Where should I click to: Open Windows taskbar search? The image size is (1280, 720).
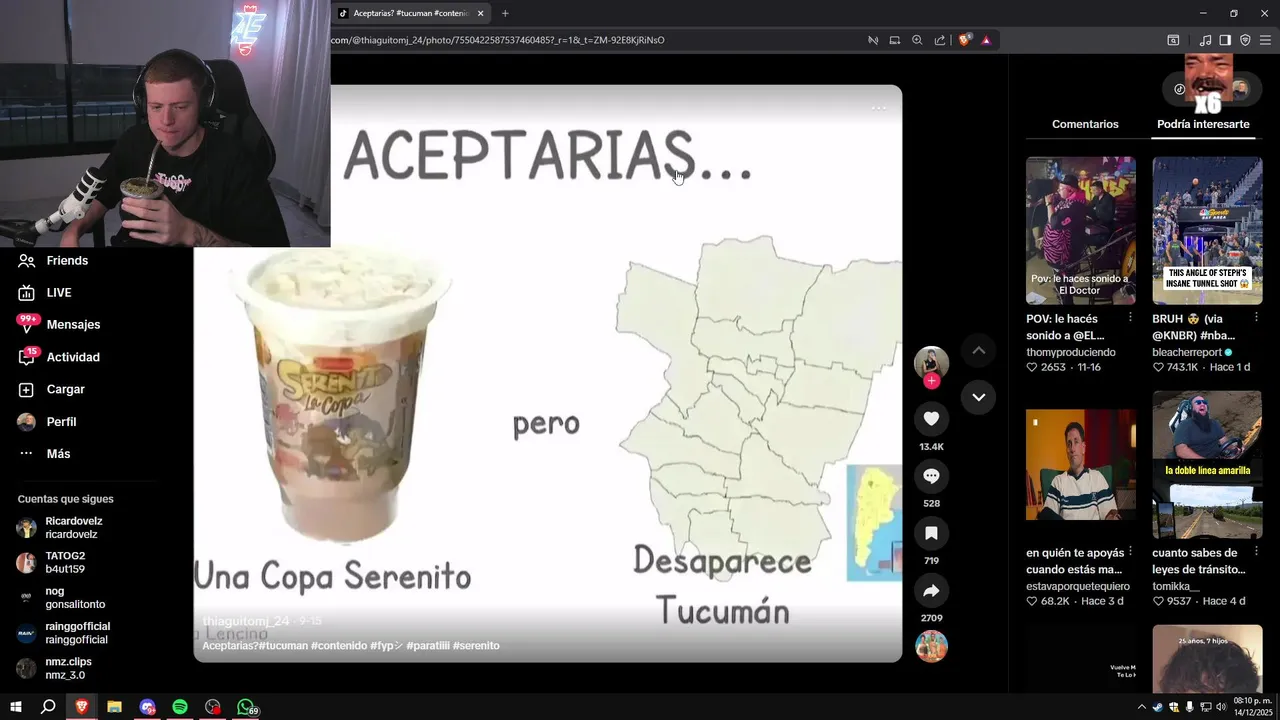click(48, 707)
